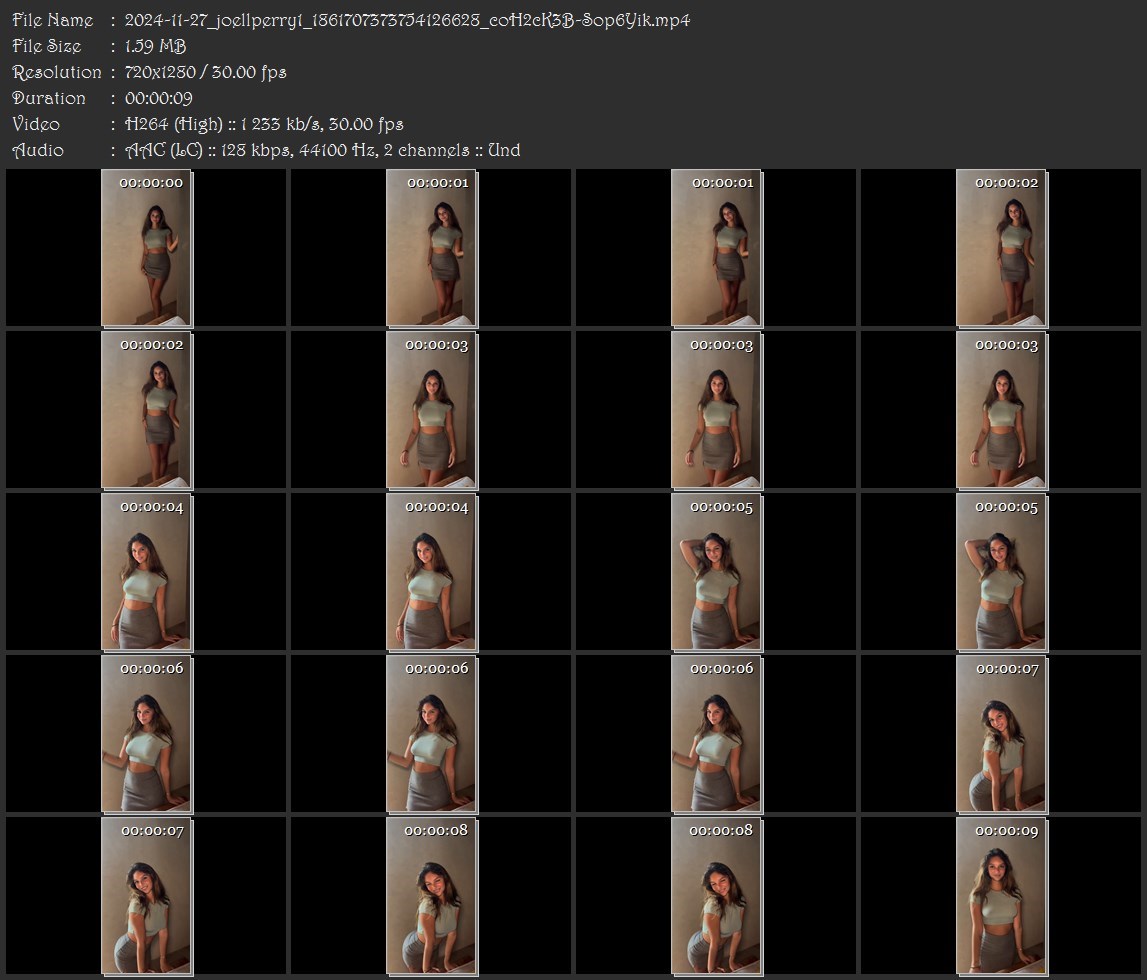Image resolution: width=1147 pixels, height=980 pixels.
Task: Click the 'AAC (LC)' audio codec line
Action: click(x=323, y=150)
